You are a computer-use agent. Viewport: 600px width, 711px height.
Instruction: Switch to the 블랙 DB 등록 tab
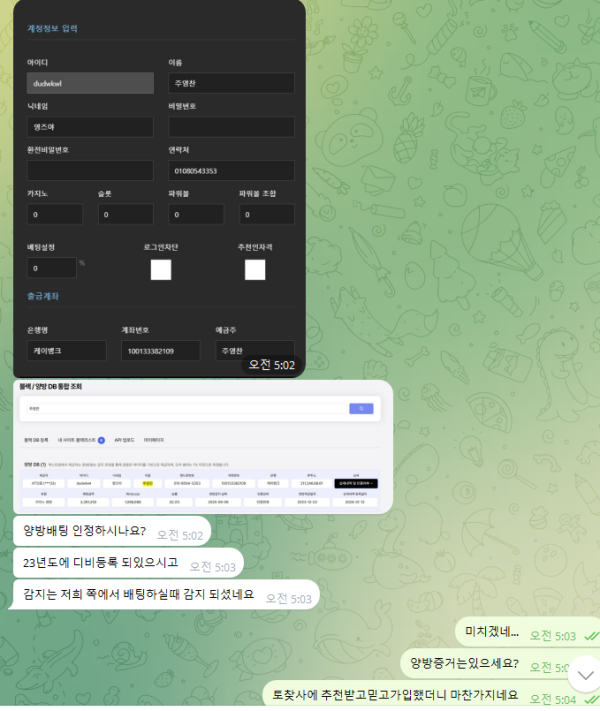(x=36, y=439)
